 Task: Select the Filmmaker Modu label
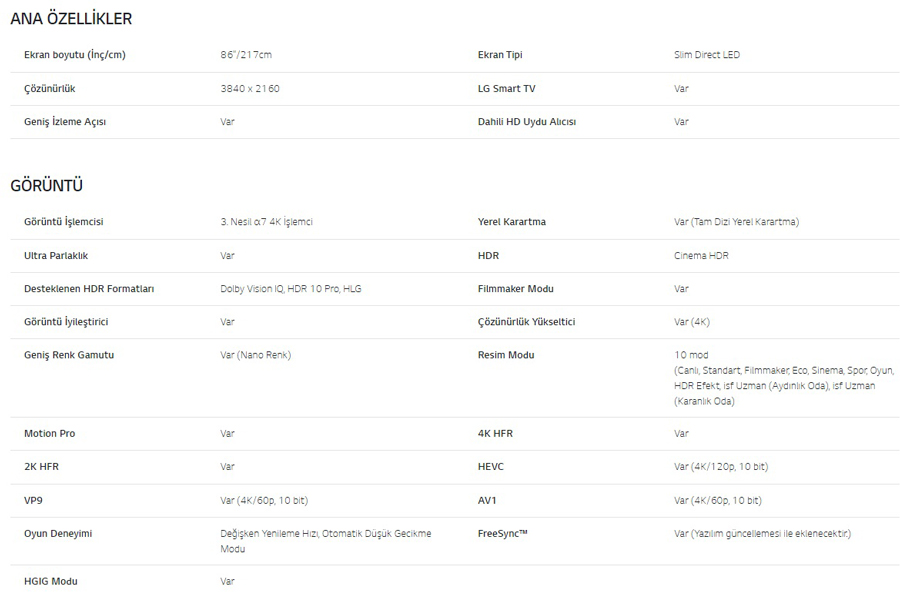(515, 289)
